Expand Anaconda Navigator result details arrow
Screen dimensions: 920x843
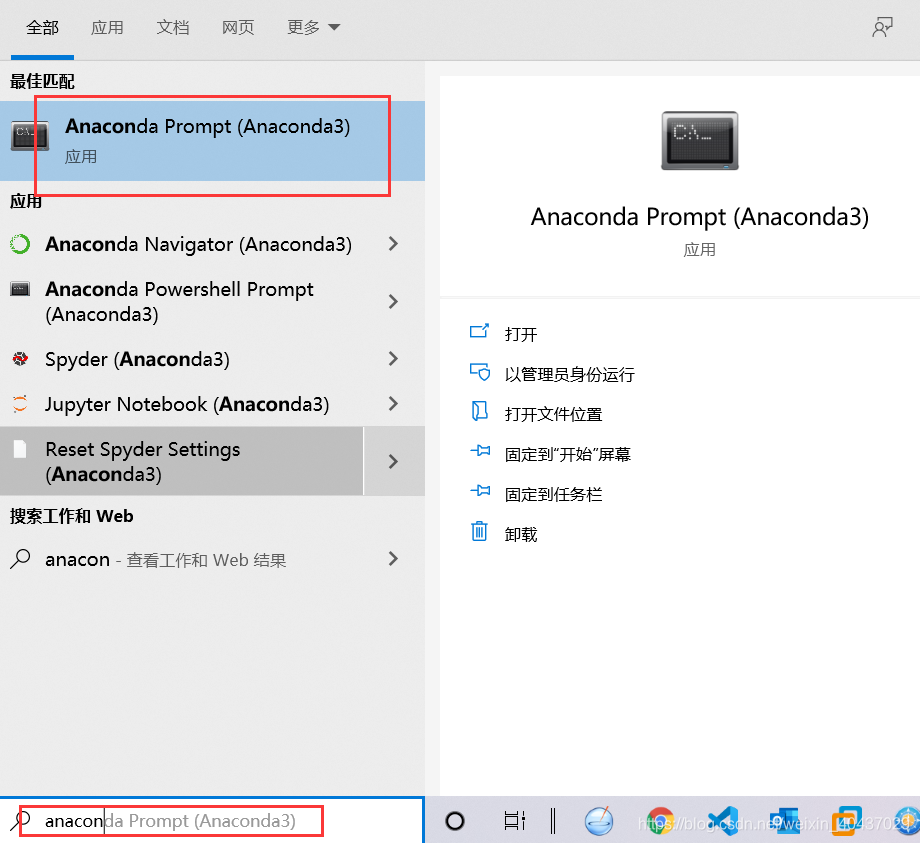pyautogui.click(x=393, y=244)
